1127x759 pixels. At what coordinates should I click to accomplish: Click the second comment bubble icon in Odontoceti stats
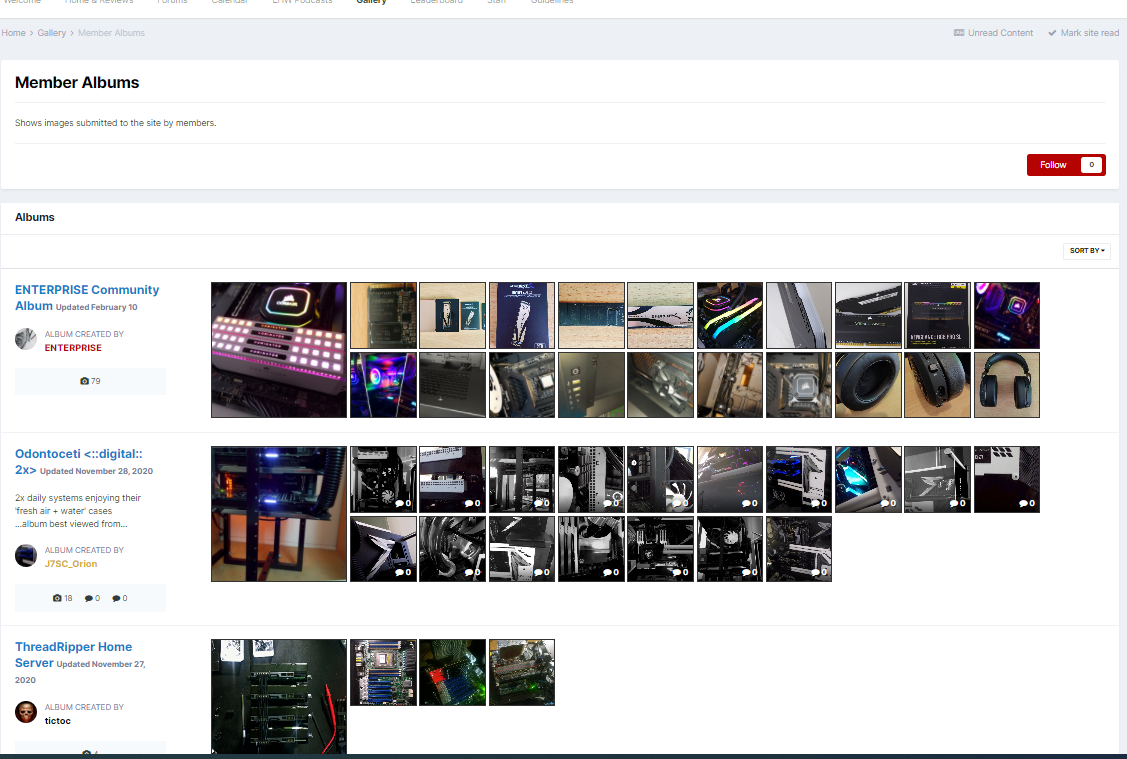[116, 598]
